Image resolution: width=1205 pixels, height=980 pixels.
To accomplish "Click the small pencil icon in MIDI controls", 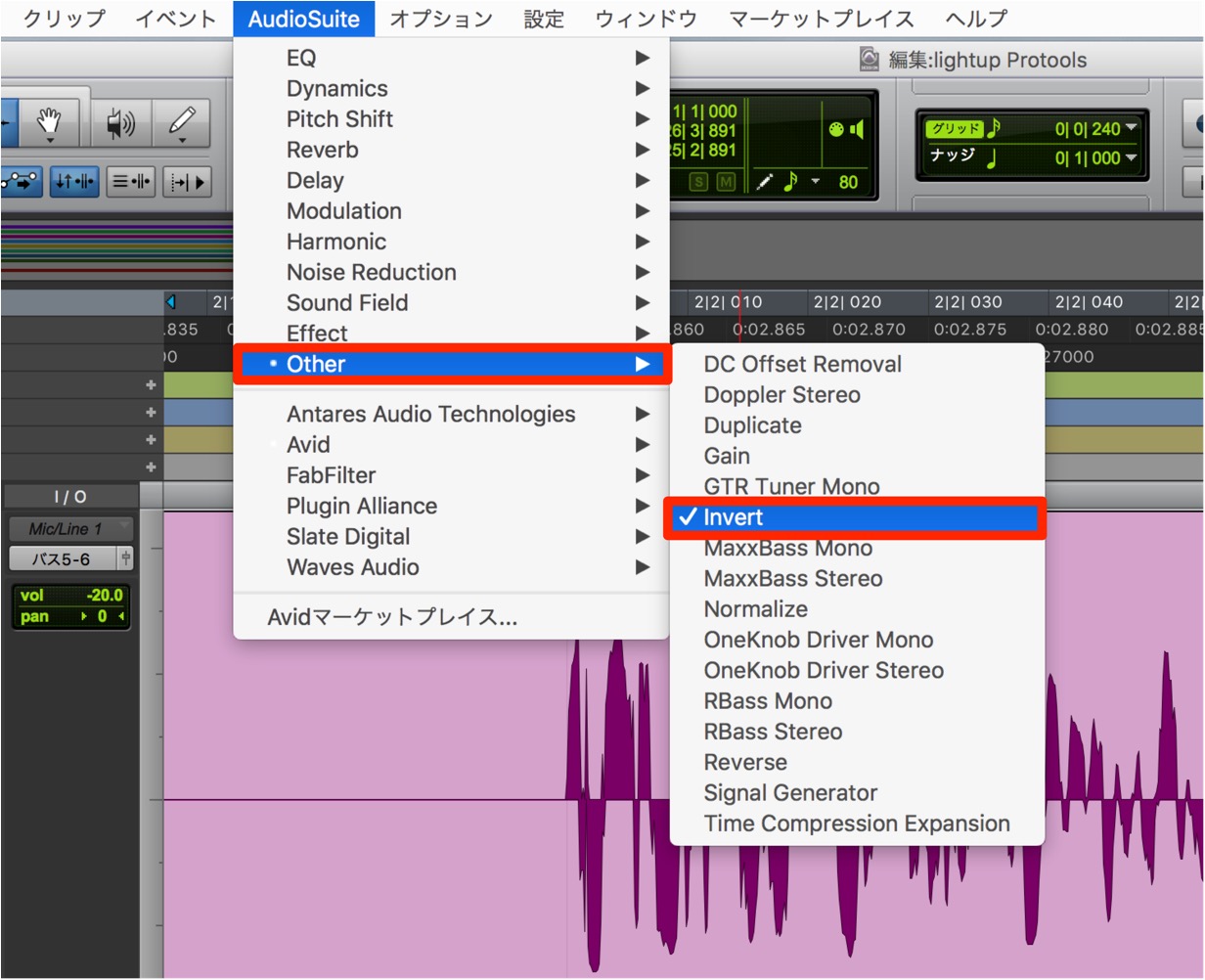I will pos(765,182).
